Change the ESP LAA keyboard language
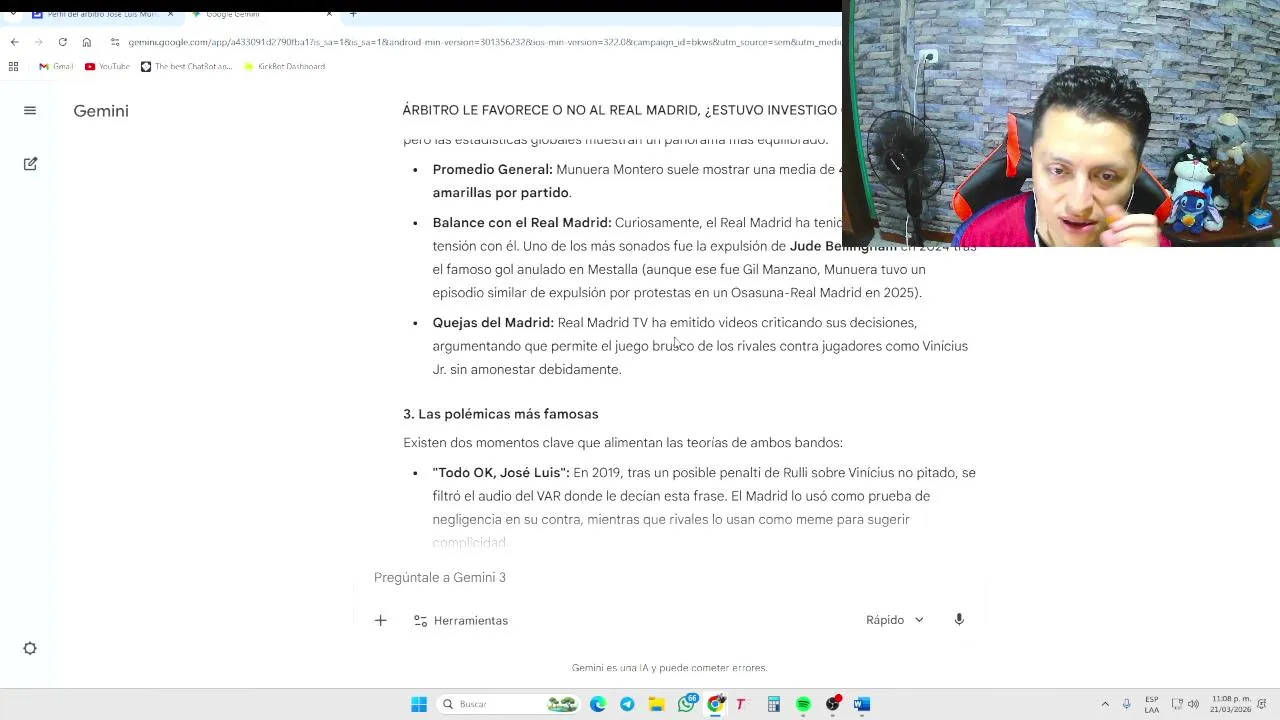 click(1152, 704)
